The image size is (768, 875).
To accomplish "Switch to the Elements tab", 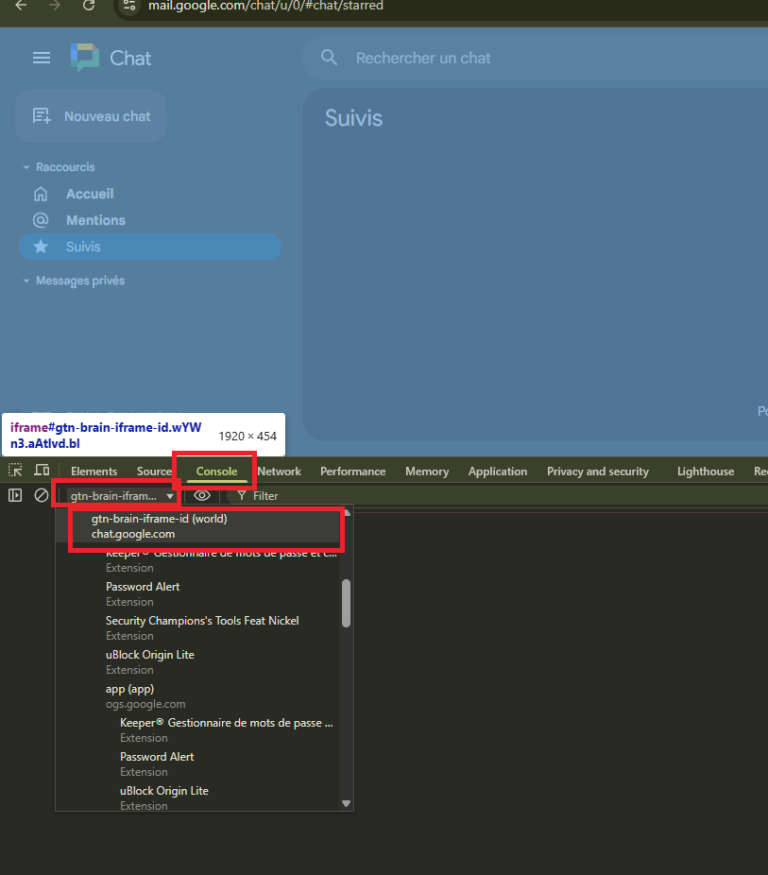I will point(94,472).
